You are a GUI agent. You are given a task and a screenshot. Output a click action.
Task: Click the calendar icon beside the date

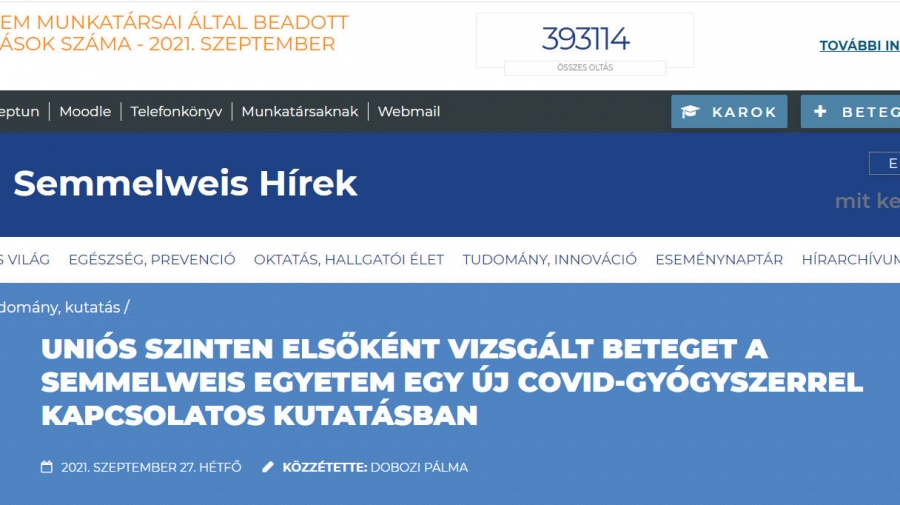coord(46,467)
